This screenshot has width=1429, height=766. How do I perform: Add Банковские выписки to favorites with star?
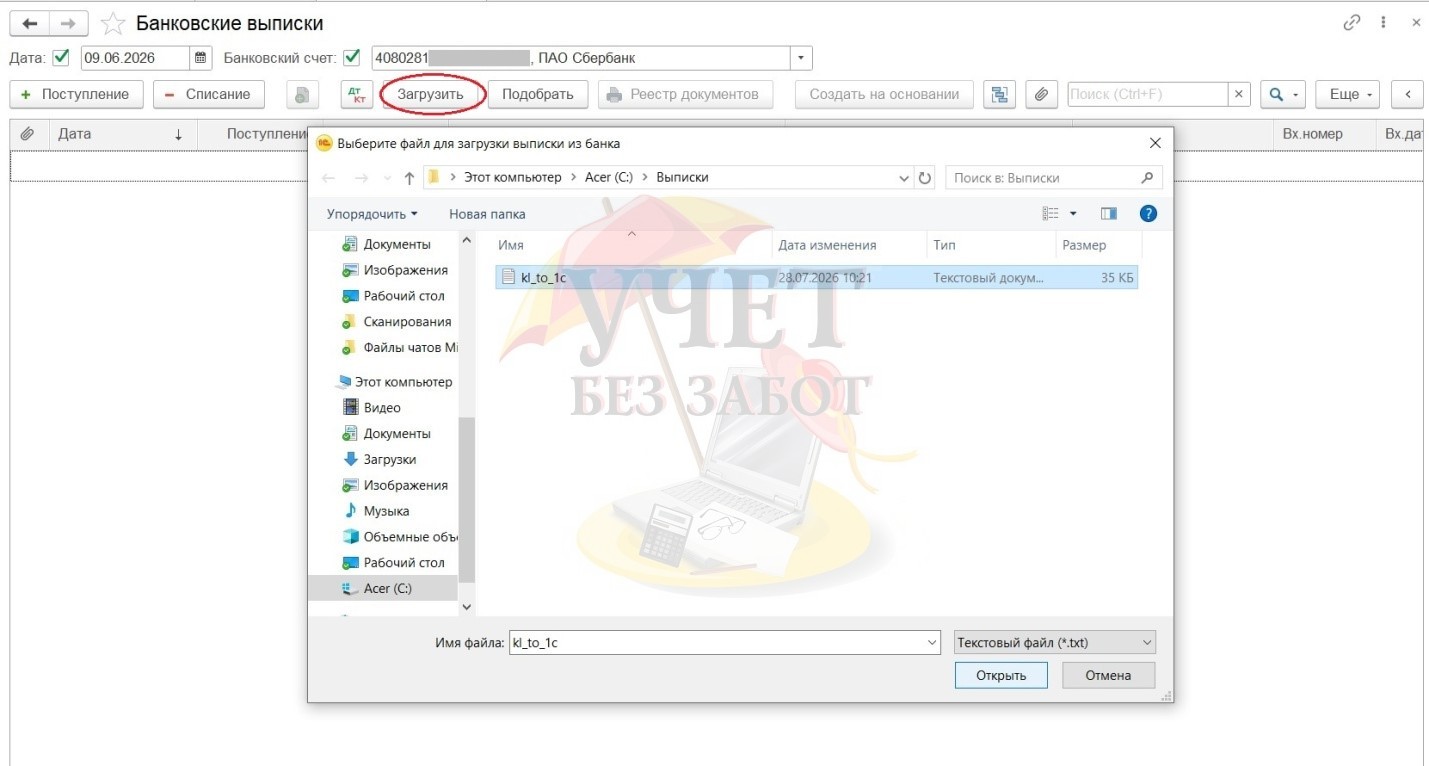point(114,23)
